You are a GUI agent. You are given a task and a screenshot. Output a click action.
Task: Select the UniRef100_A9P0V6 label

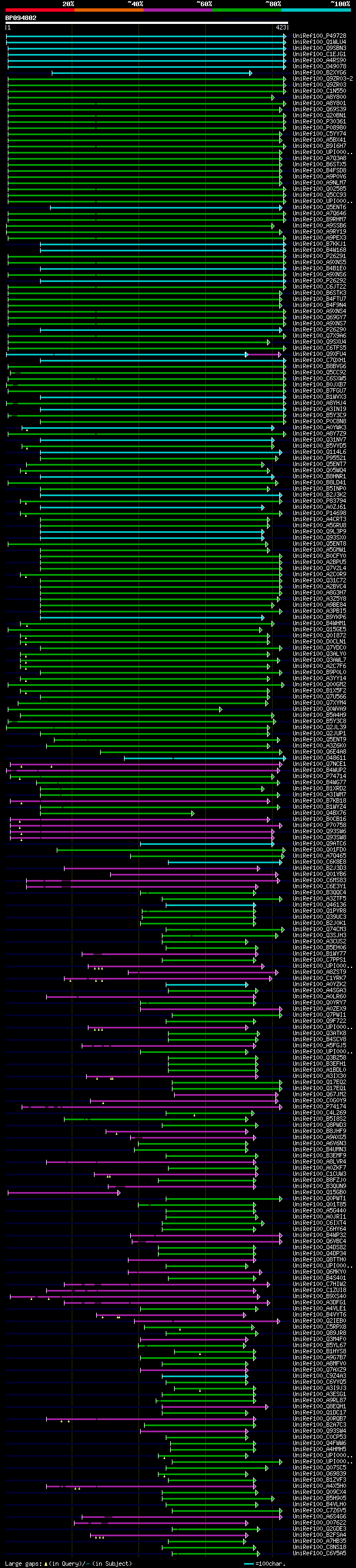(x=319, y=176)
